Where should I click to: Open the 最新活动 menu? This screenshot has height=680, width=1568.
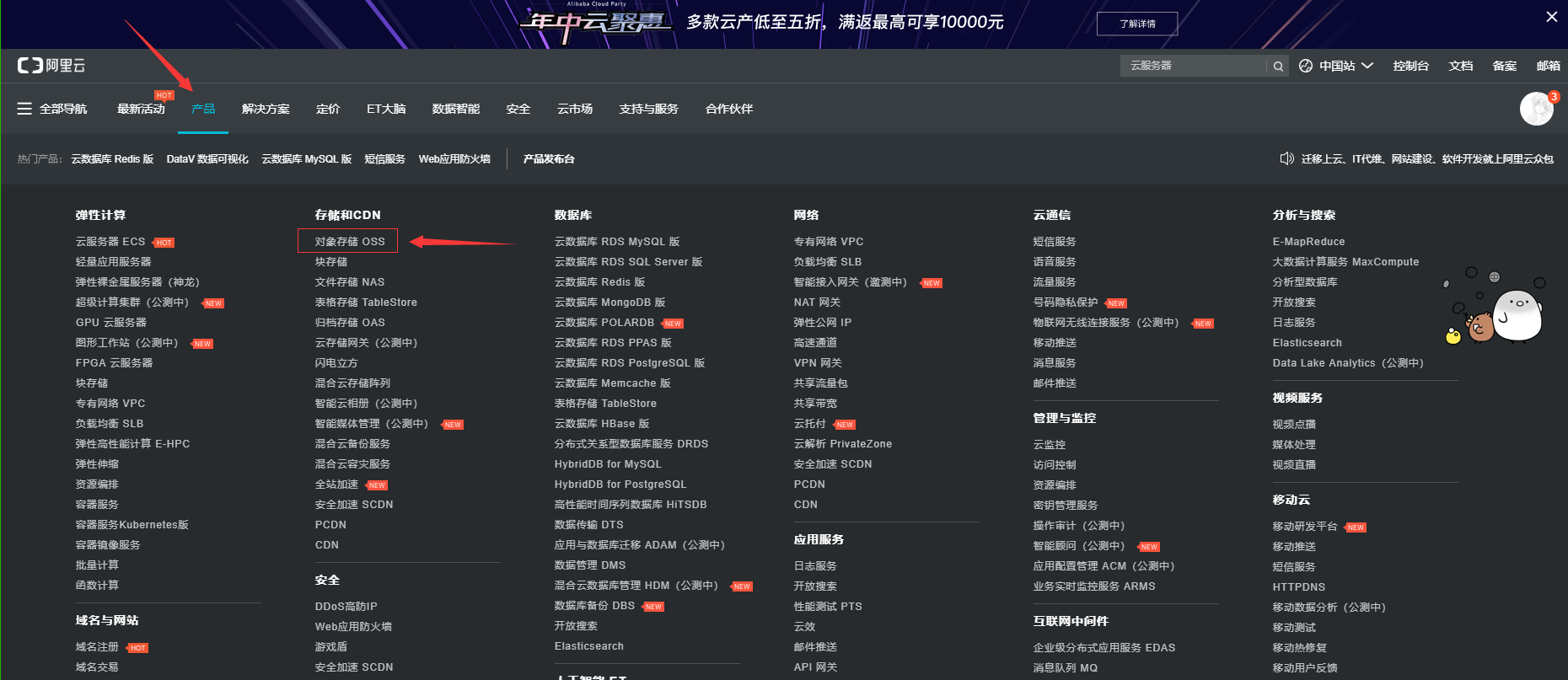pos(141,109)
